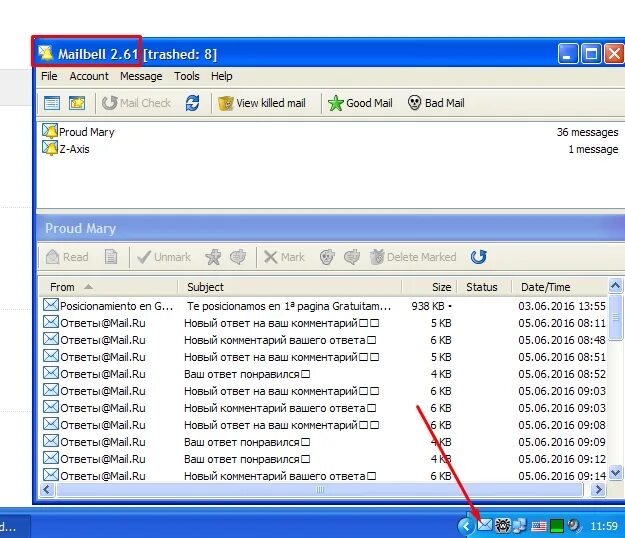Click message list scroll down arrow
This screenshot has height=538, width=625.
point(615,473)
